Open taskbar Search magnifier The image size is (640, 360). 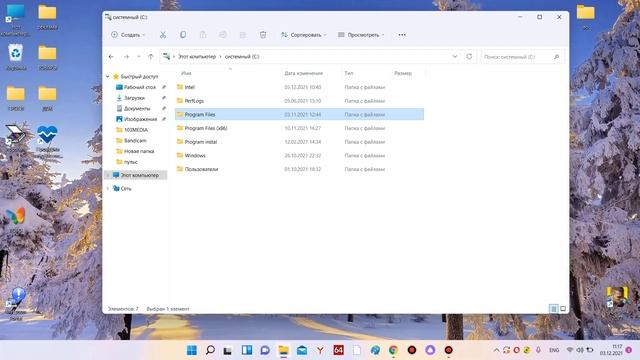(210, 350)
